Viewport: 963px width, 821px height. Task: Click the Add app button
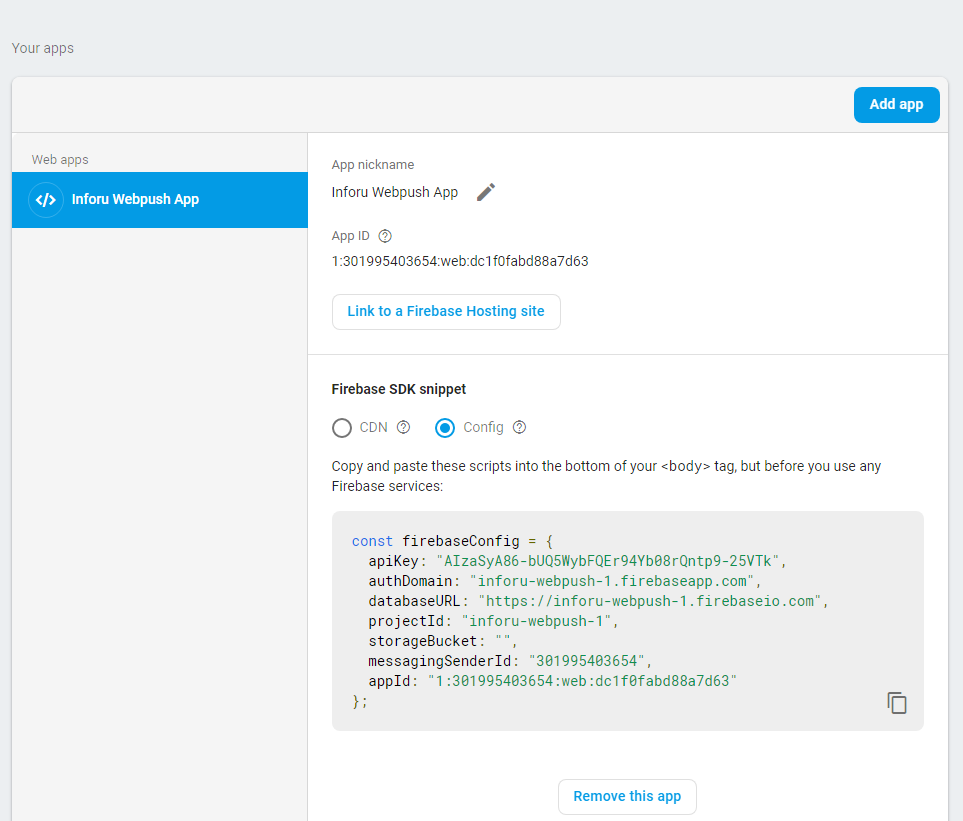[x=896, y=105]
